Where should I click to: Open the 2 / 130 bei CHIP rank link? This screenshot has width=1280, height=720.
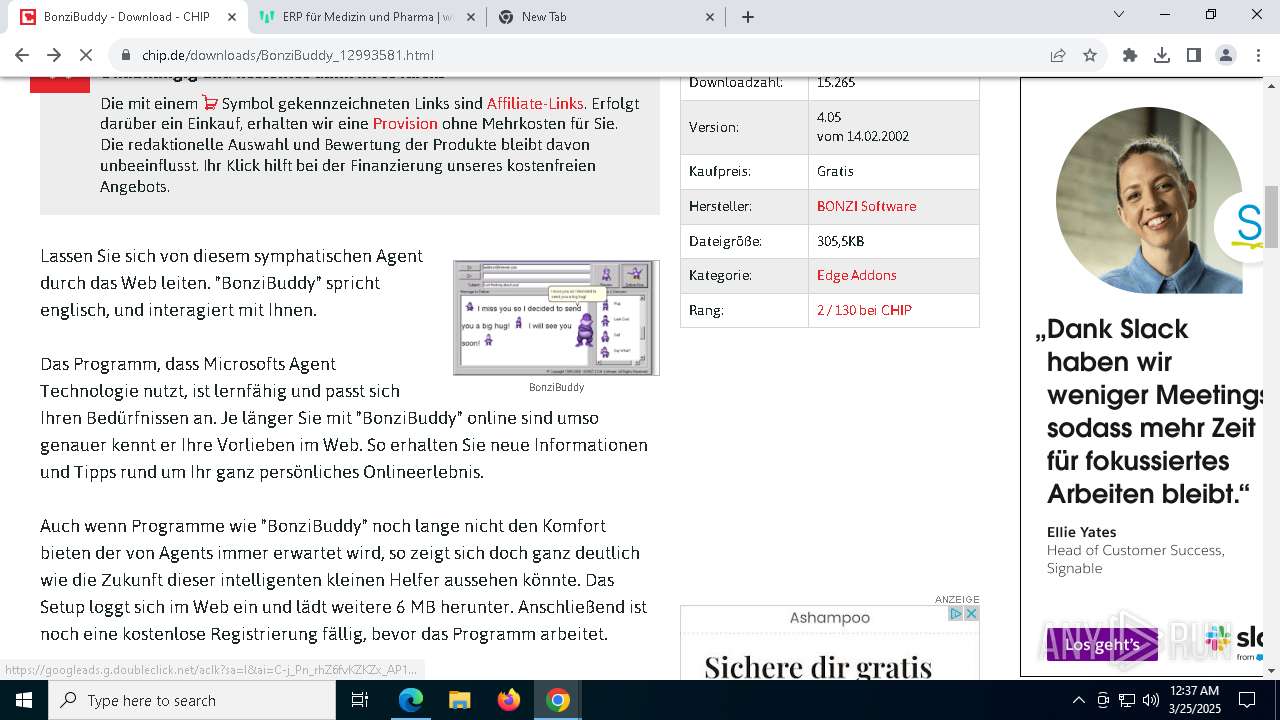(x=864, y=310)
